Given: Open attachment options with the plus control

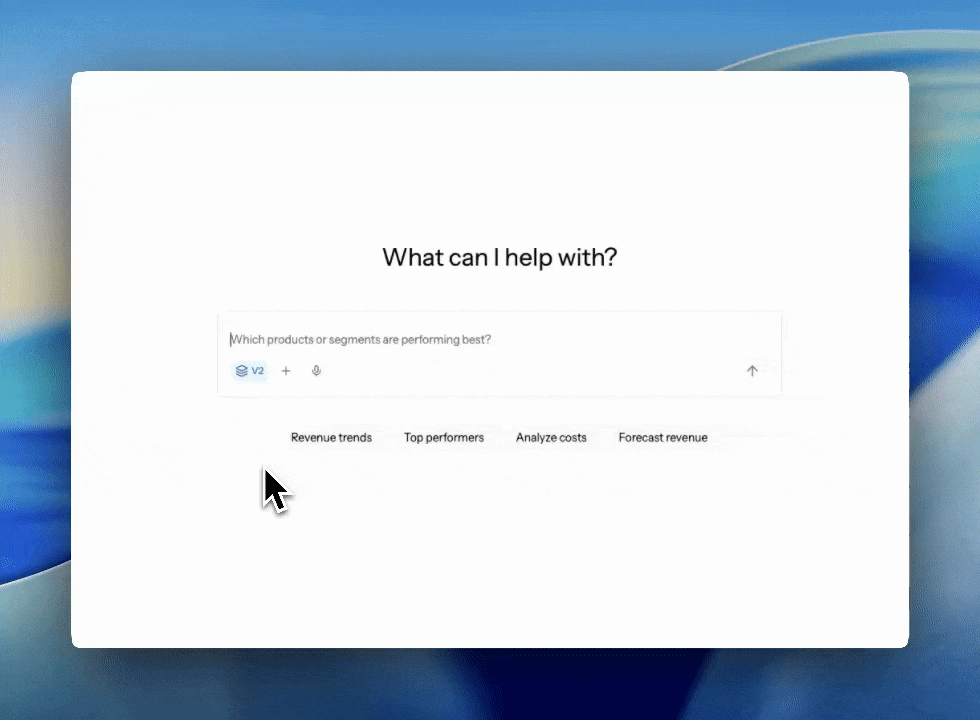Looking at the screenshot, I should tap(286, 370).
